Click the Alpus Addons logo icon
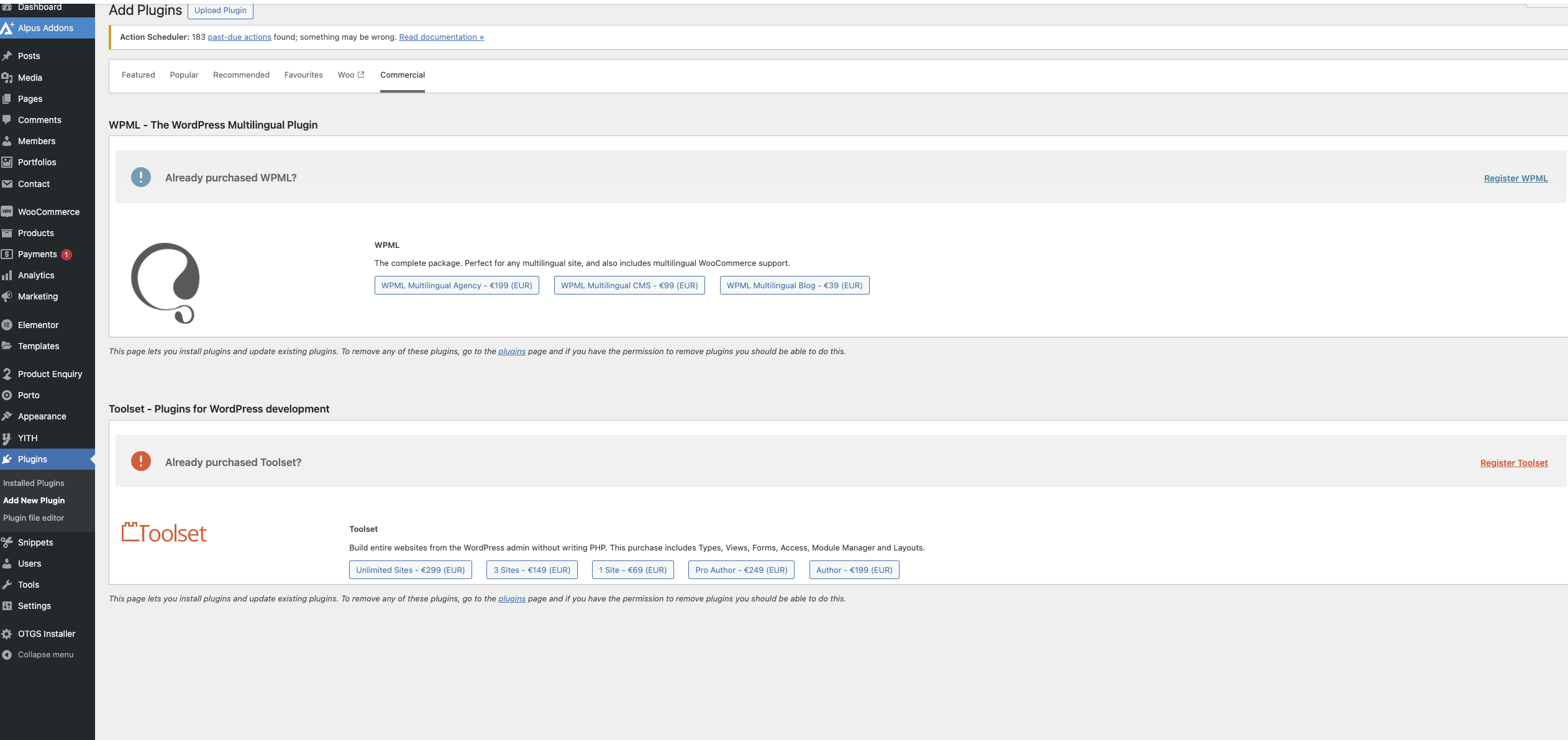 7,28
